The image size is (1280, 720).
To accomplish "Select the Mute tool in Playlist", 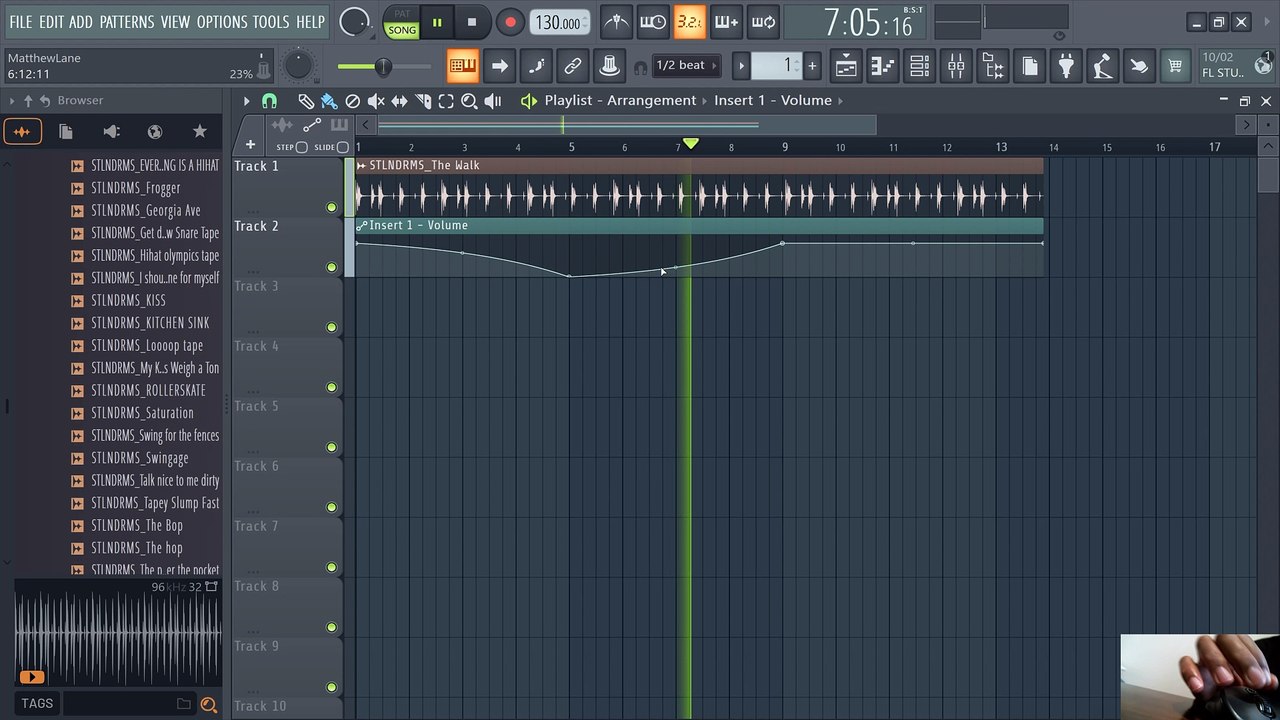I will coord(376,101).
